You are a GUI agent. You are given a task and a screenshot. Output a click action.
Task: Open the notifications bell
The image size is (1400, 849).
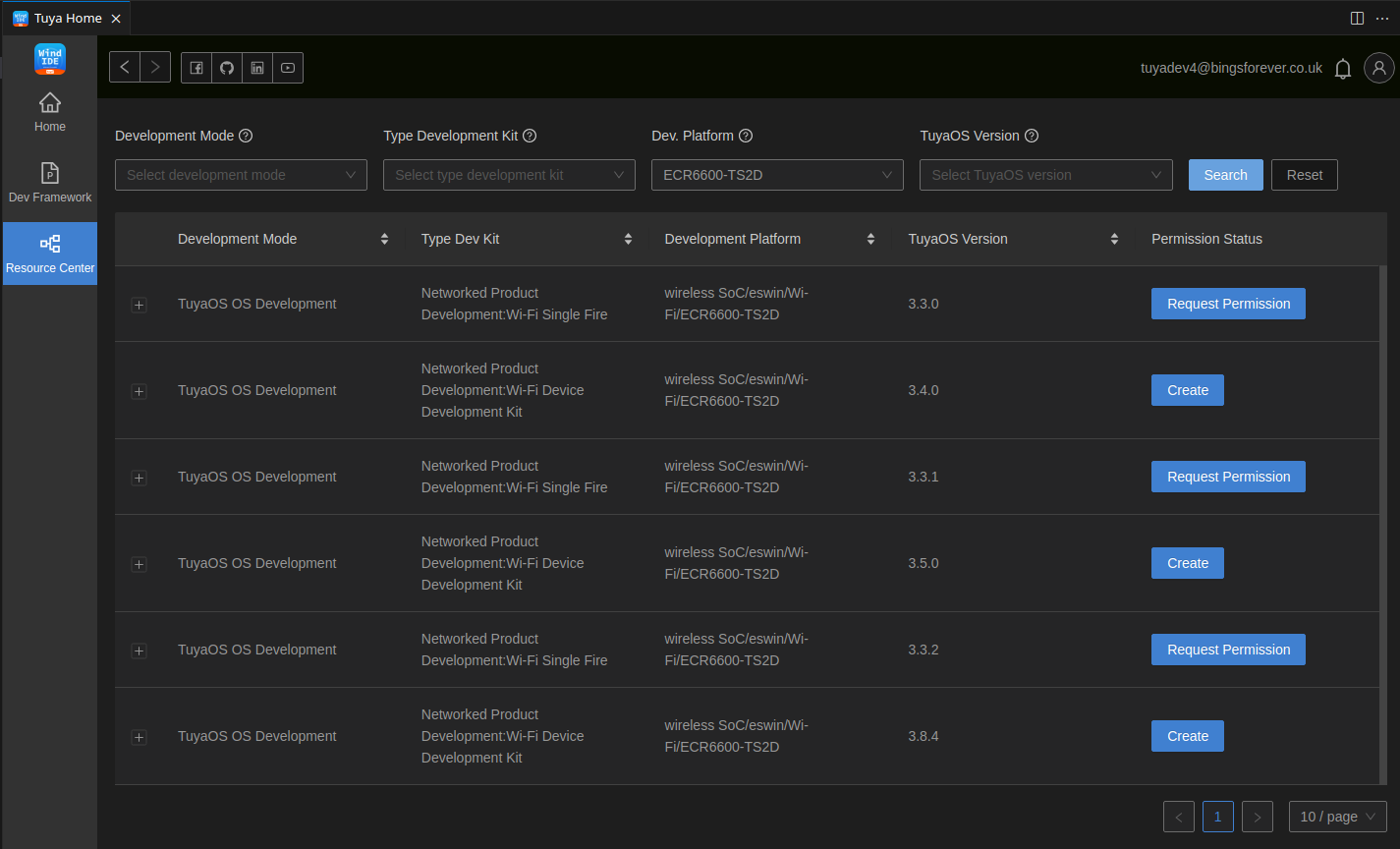pyautogui.click(x=1343, y=69)
